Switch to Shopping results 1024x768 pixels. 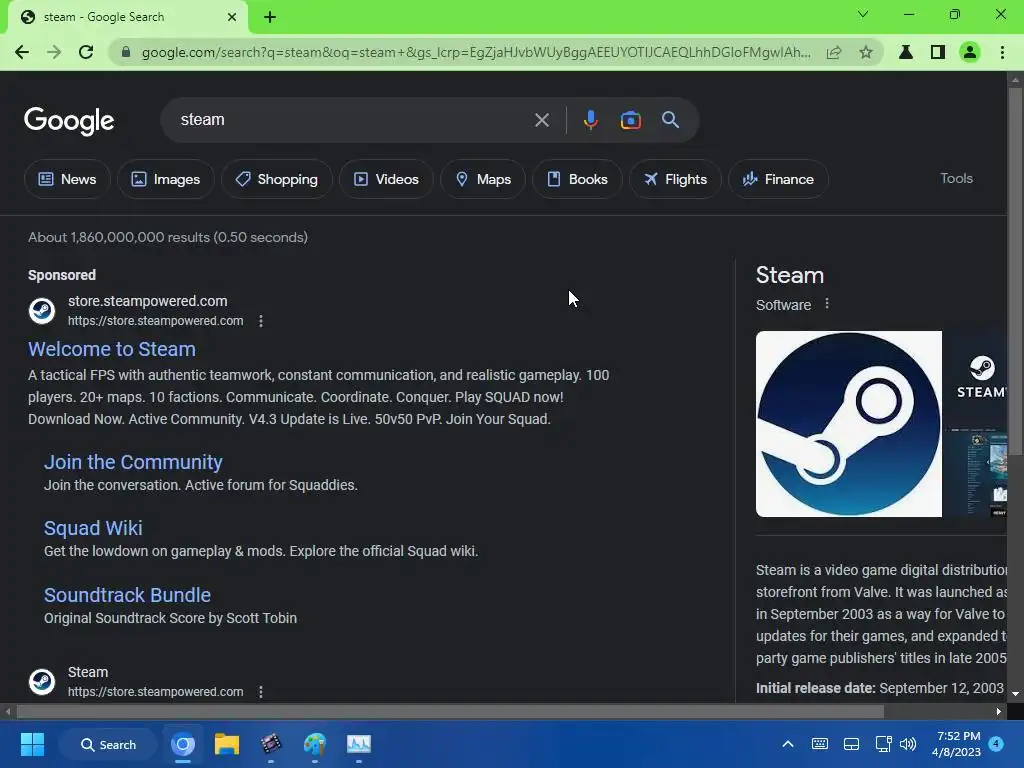pyautogui.click(x=277, y=179)
